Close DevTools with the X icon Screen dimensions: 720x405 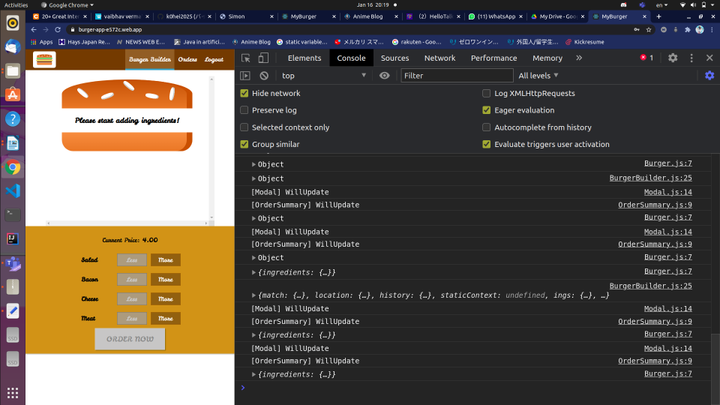[x=709, y=58]
